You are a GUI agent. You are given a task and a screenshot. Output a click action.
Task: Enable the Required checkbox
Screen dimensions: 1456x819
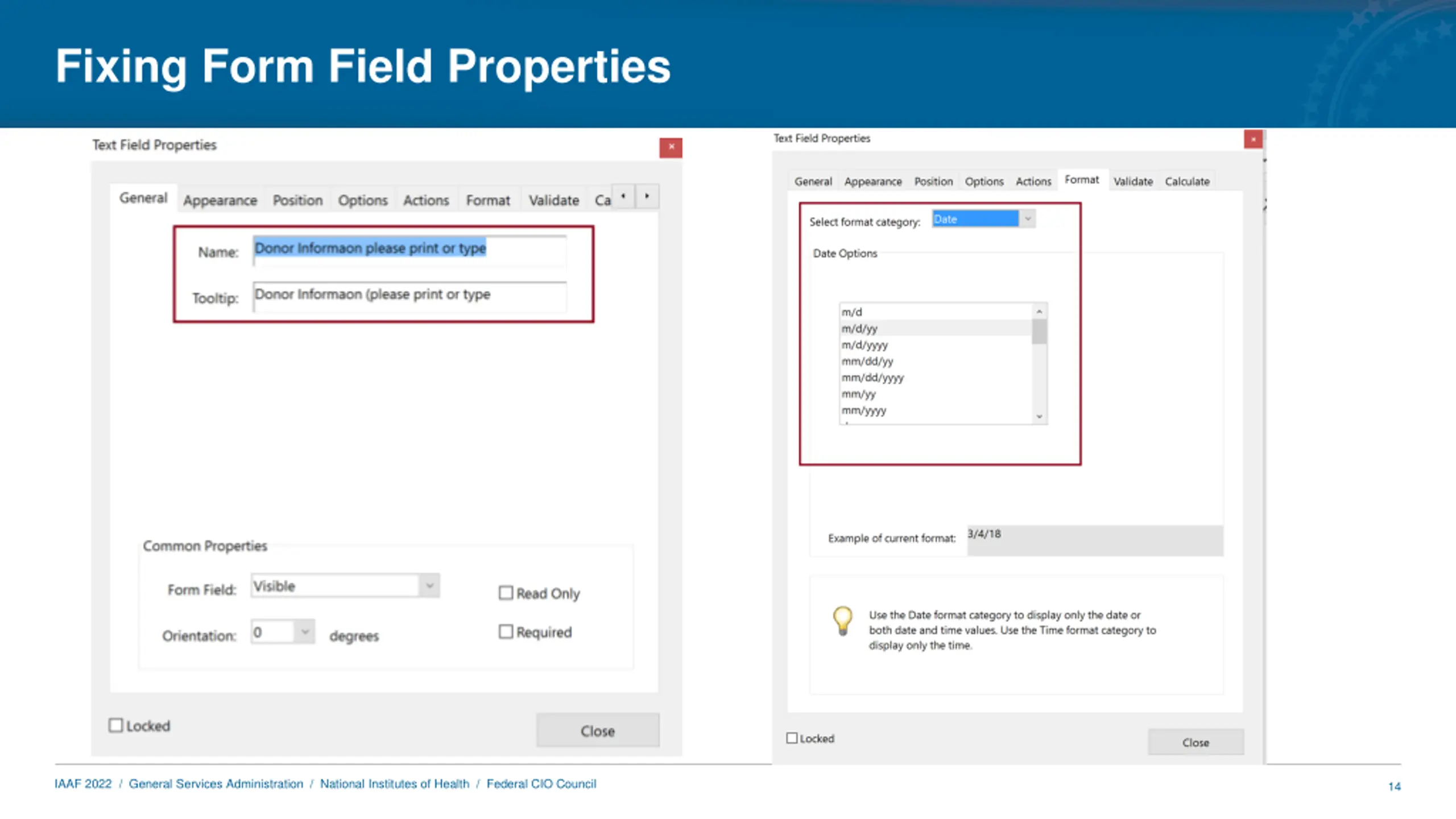point(506,632)
